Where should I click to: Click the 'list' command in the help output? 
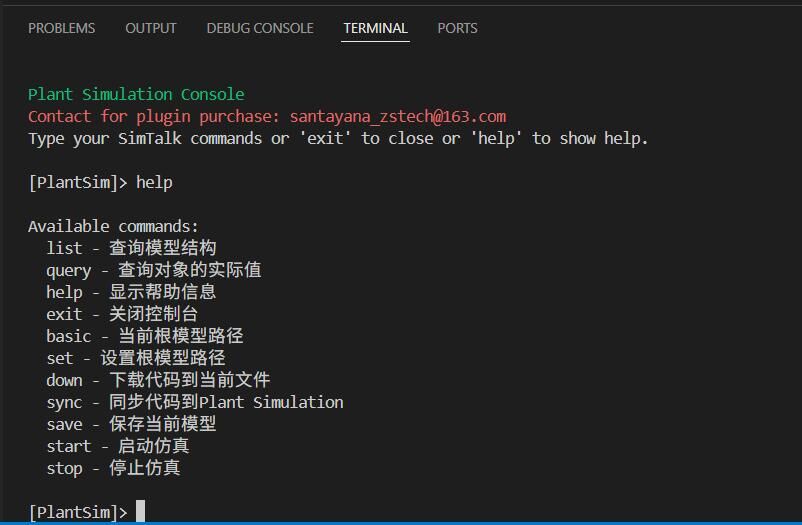coord(64,248)
